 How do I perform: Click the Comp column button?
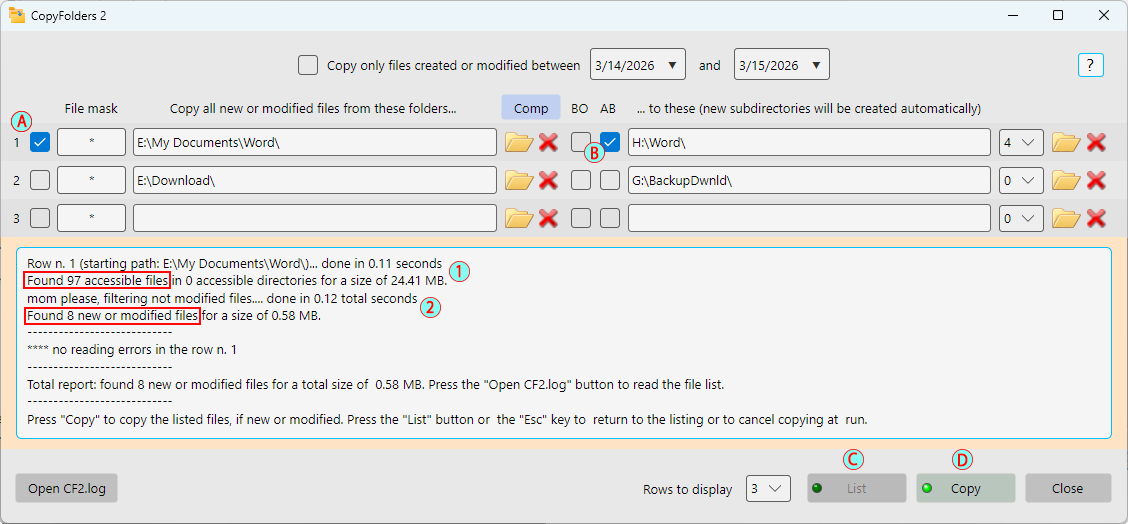(530, 108)
